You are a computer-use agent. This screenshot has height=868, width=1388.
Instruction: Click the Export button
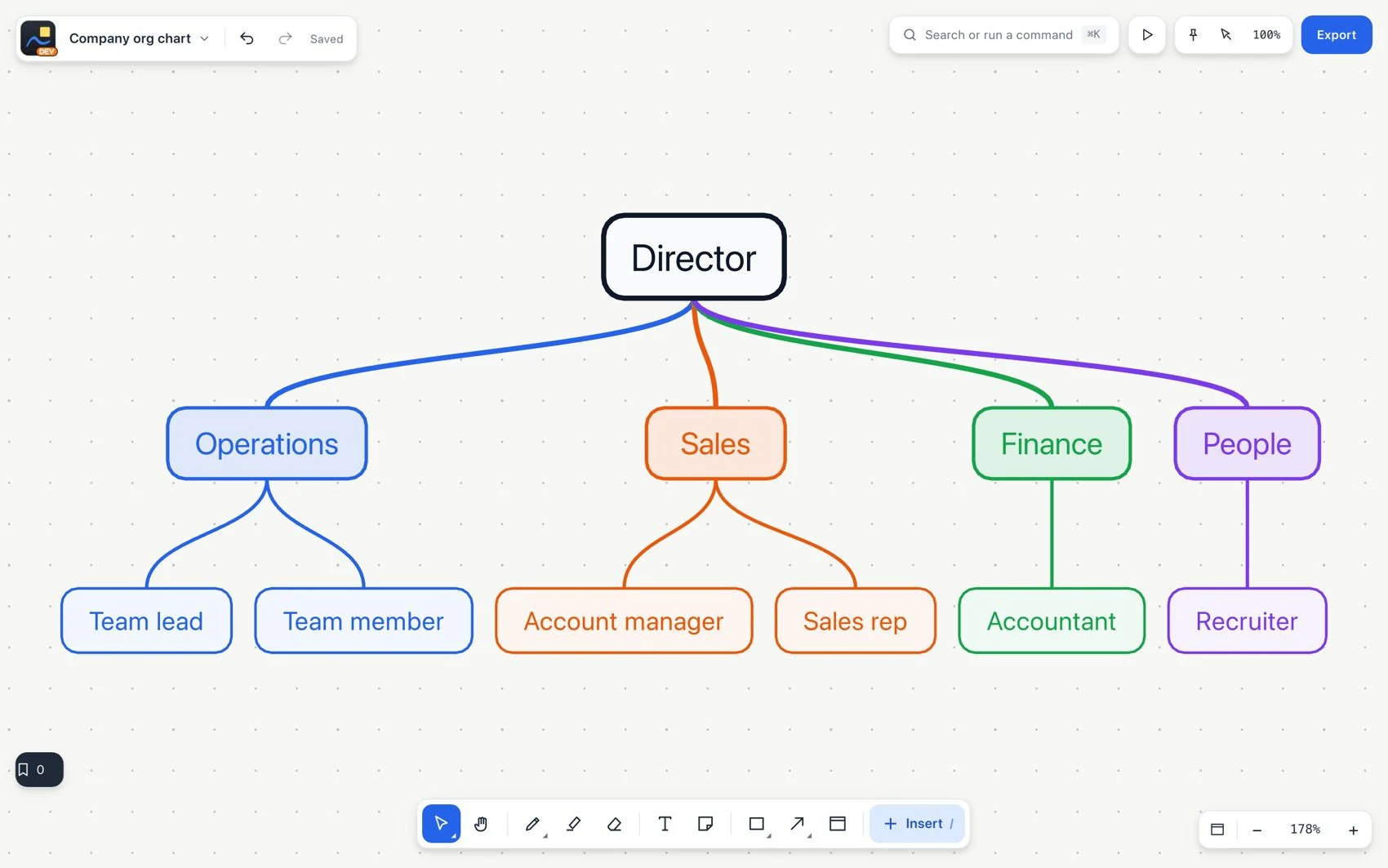(1337, 34)
